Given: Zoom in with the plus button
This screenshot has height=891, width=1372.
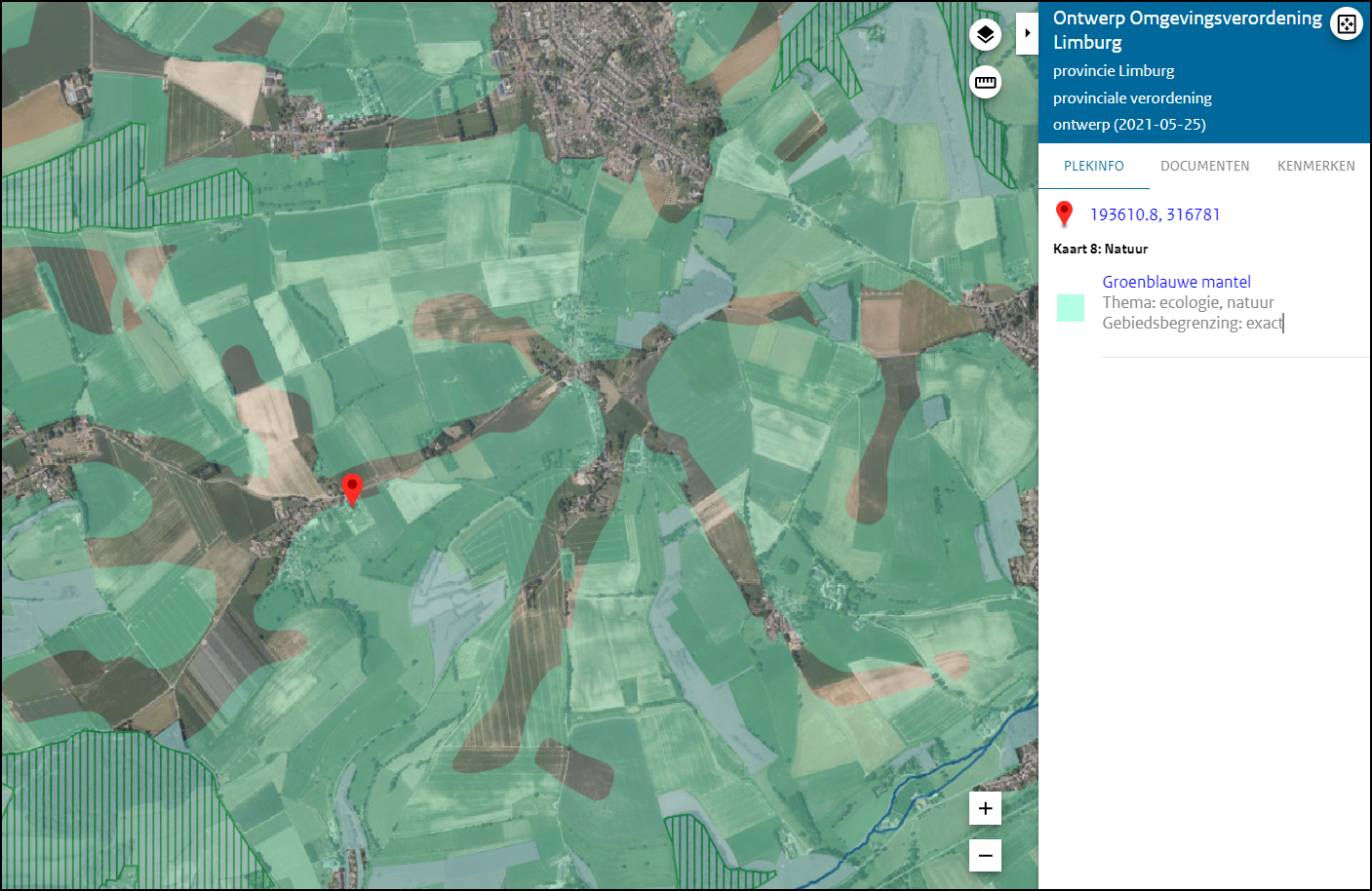Looking at the screenshot, I should coord(985,808).
